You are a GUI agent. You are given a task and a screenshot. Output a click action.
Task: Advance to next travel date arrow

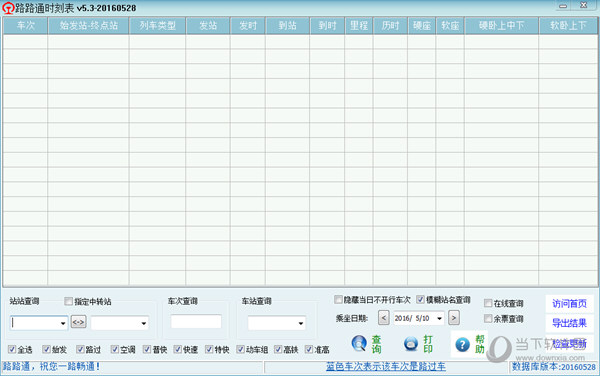454,318
